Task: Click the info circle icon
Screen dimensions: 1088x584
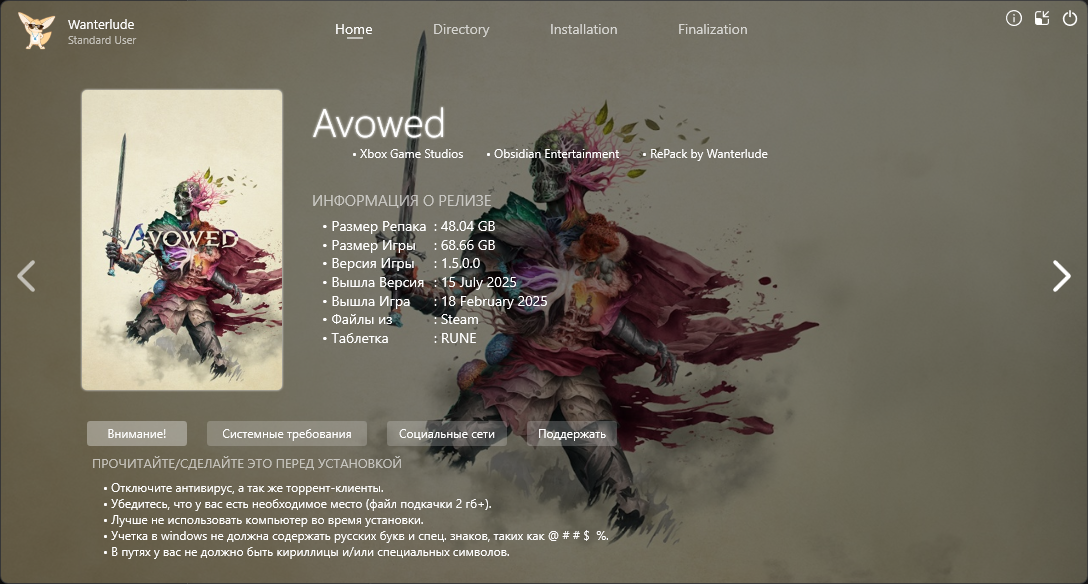Action: (1014, 19)
